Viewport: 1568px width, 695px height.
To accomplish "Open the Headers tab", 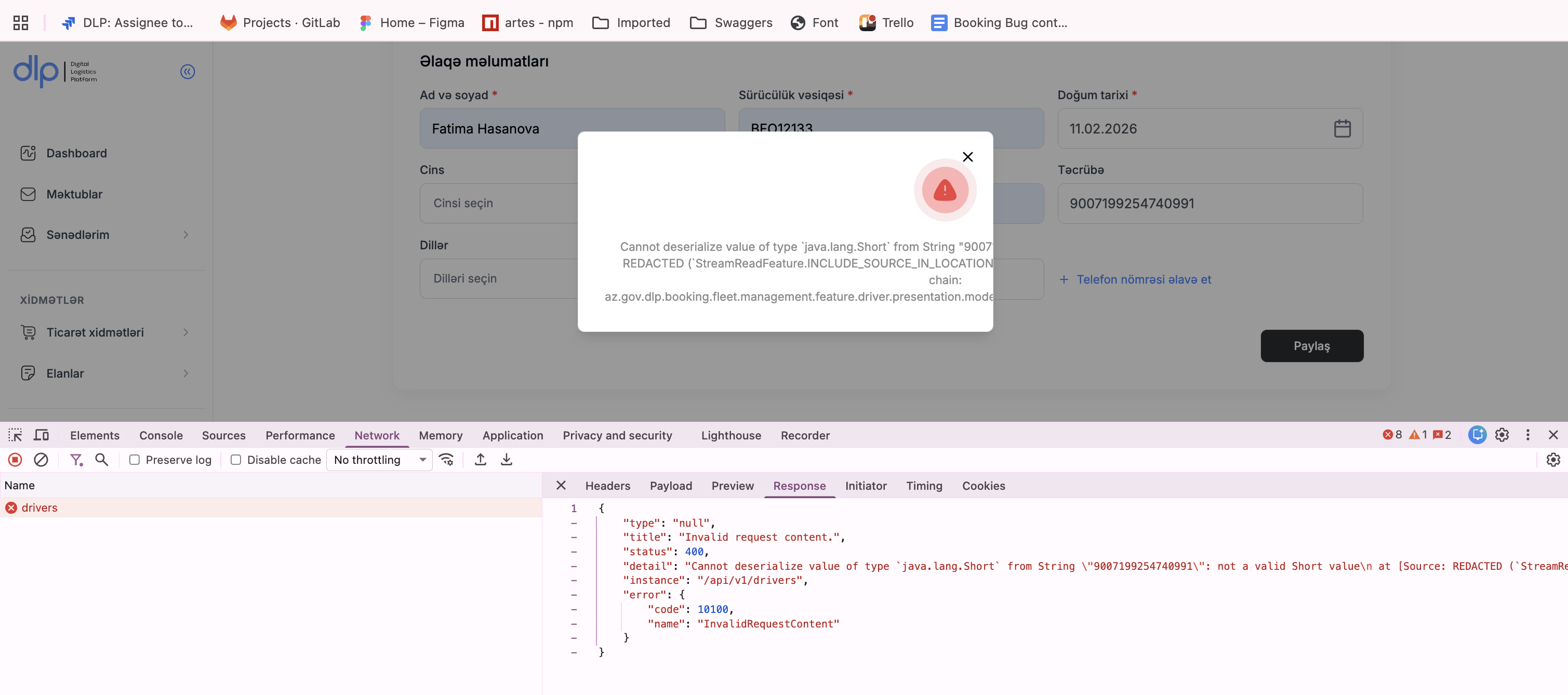I will pos(607,486).
